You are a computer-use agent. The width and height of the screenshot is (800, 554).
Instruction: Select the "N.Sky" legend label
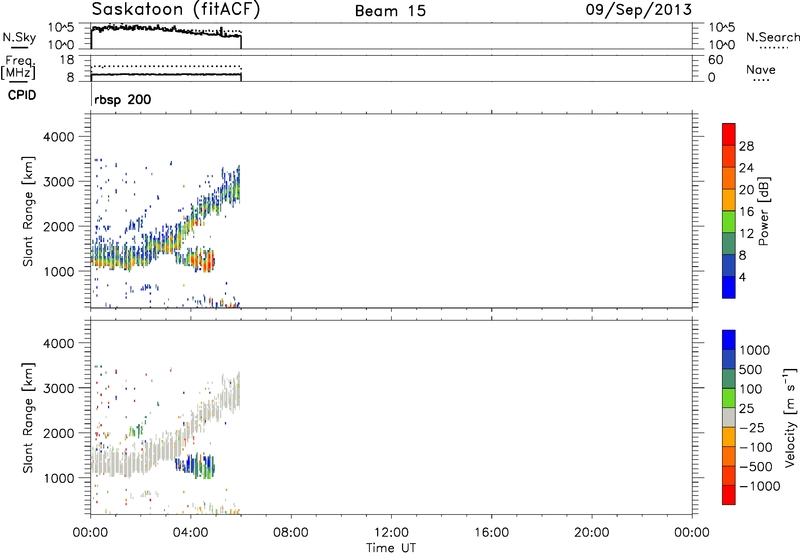click(x=19, y=37)
